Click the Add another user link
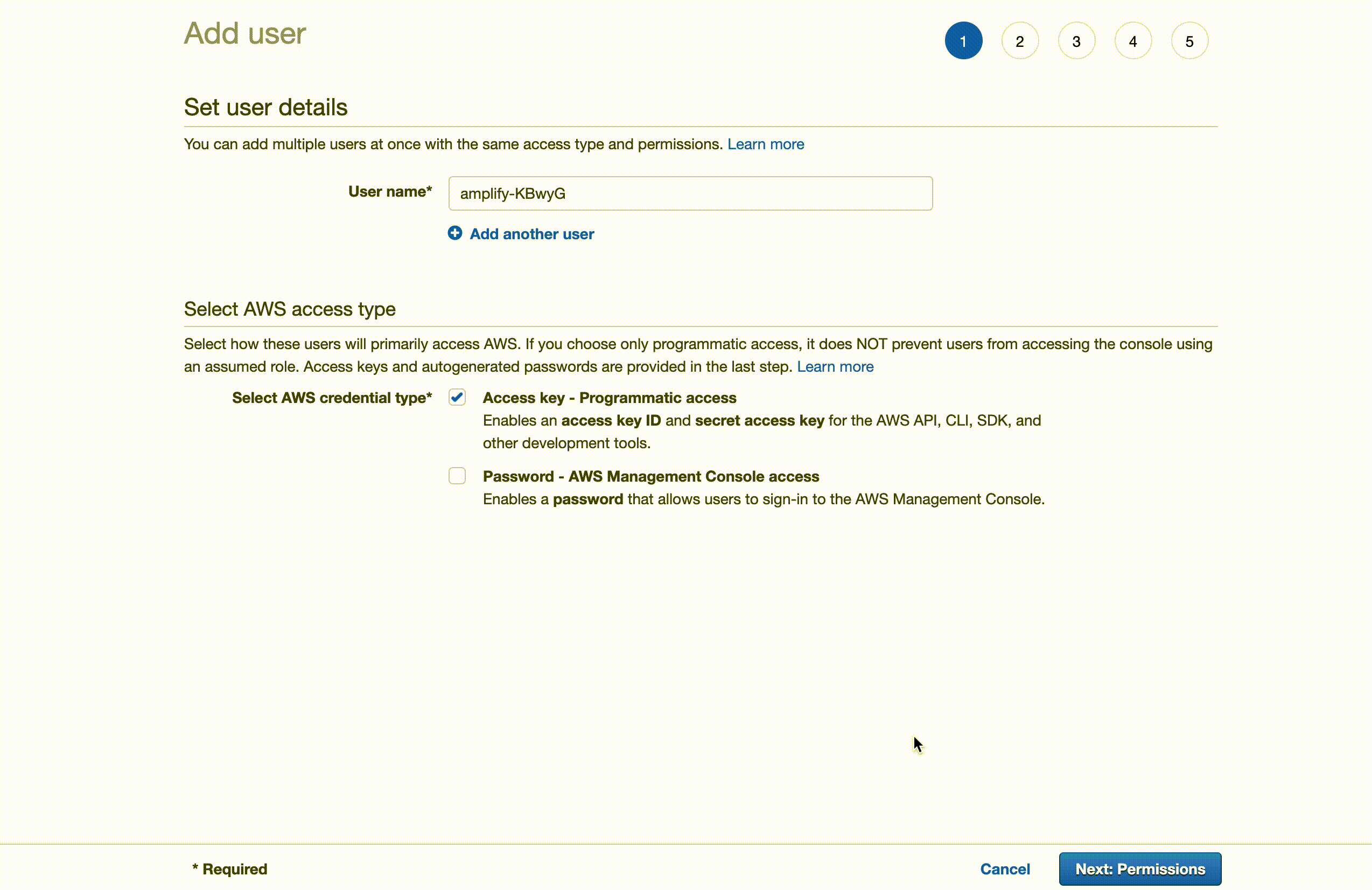Image resolution: width=1372 pixels, height=890 pixels. tap(531, 234)
